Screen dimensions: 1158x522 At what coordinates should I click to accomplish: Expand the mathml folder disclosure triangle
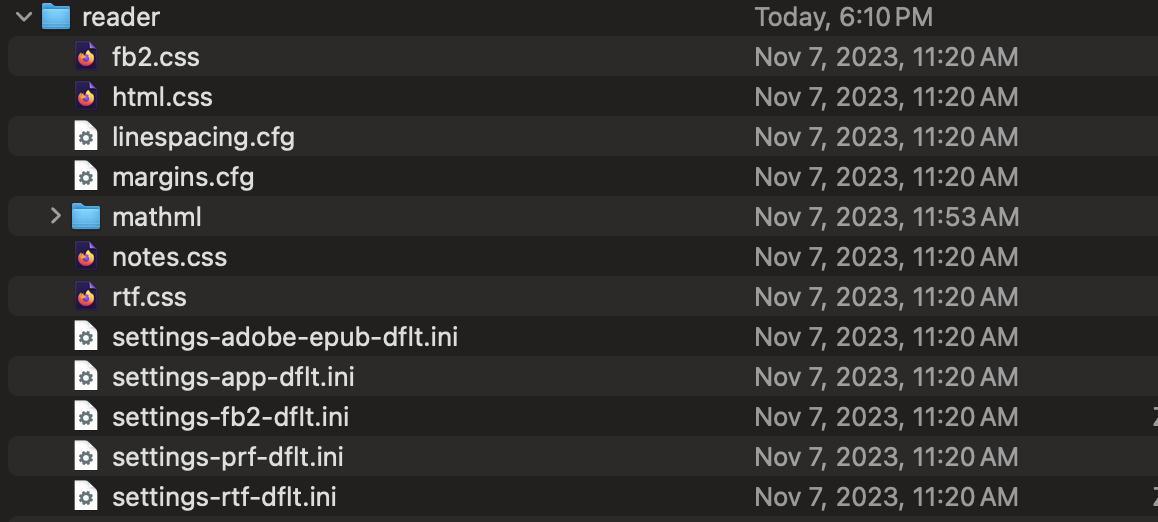[x=55, y=217]
